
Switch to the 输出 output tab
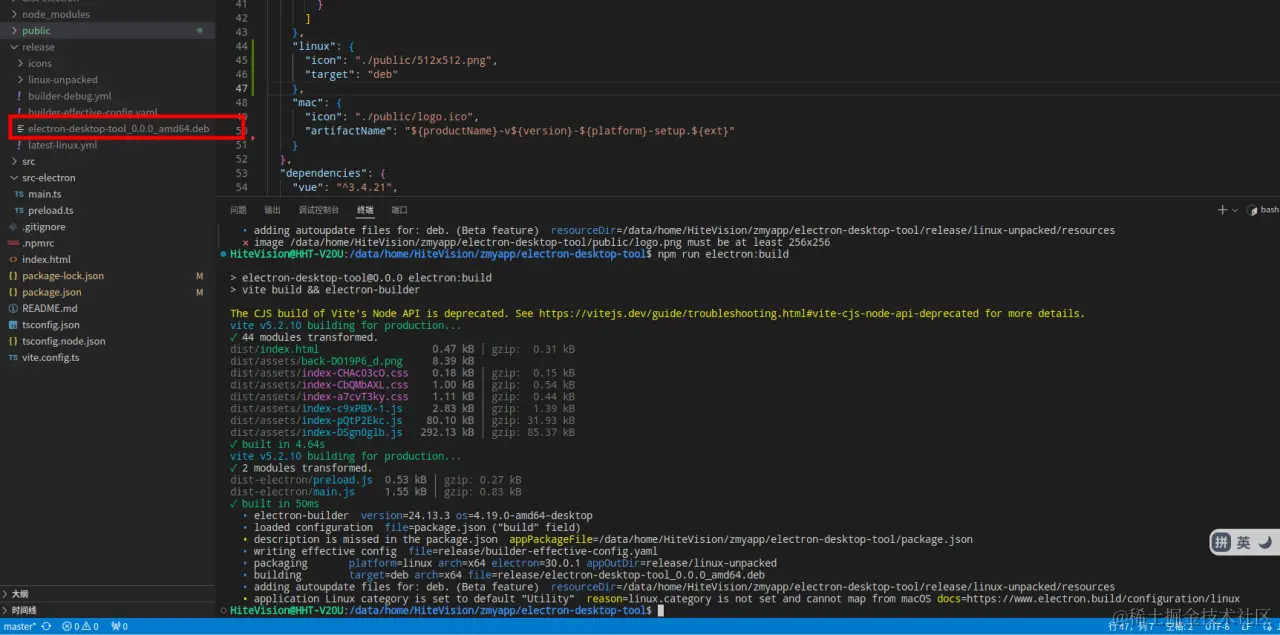pos(272,210)
